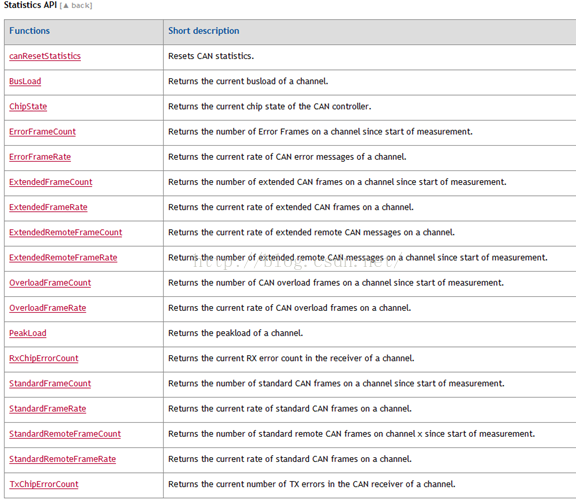
Task: Click the 'Resets CAN statistics.' description
Action: click(211, 56)
